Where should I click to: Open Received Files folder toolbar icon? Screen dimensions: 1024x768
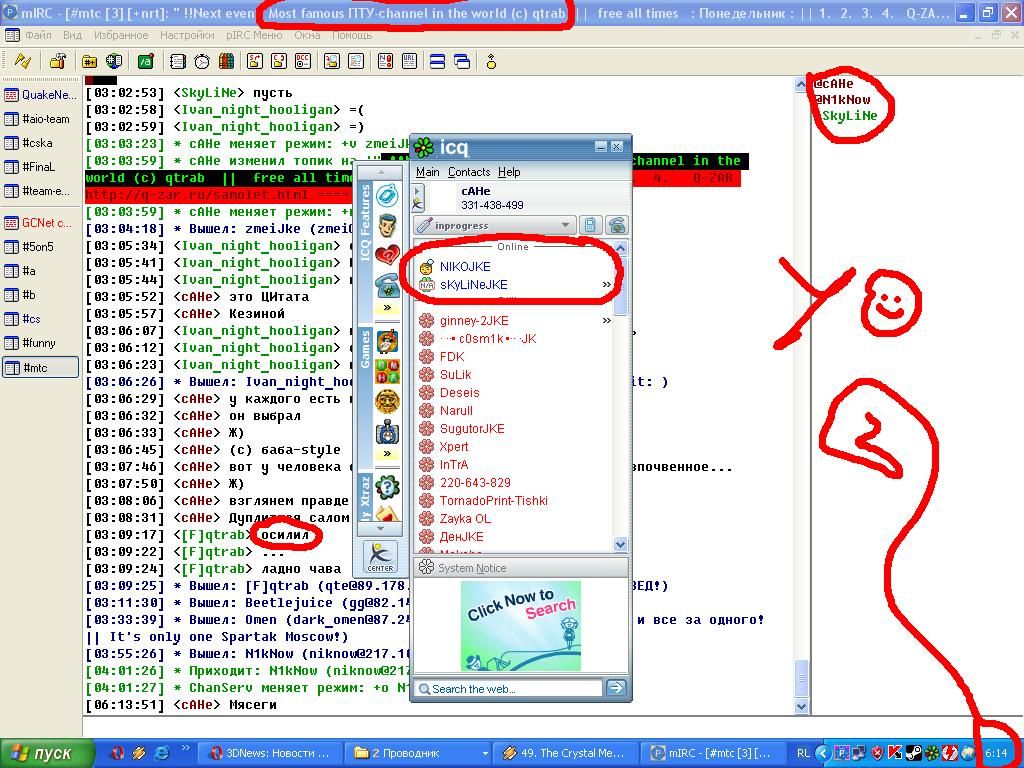(332, 61)
